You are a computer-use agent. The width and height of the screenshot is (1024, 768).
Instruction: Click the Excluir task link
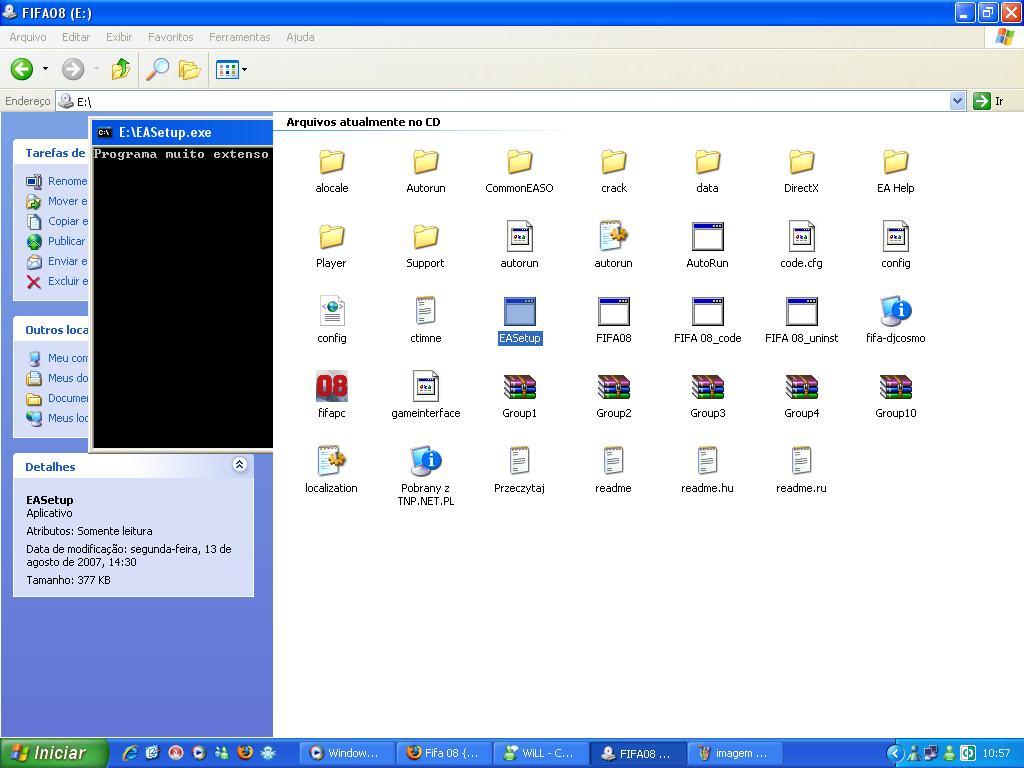[x=57, y=281]
